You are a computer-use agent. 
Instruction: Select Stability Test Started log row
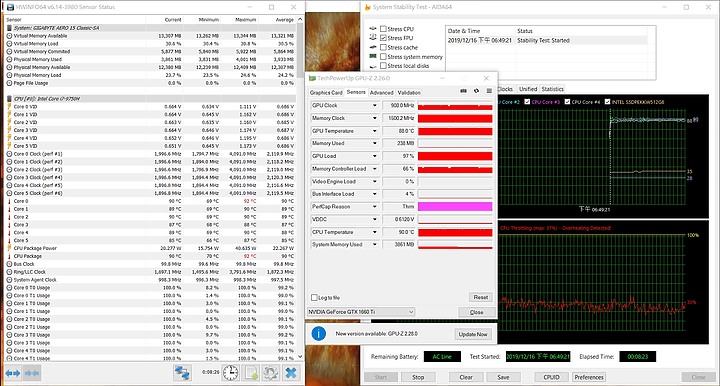(547, 40)
